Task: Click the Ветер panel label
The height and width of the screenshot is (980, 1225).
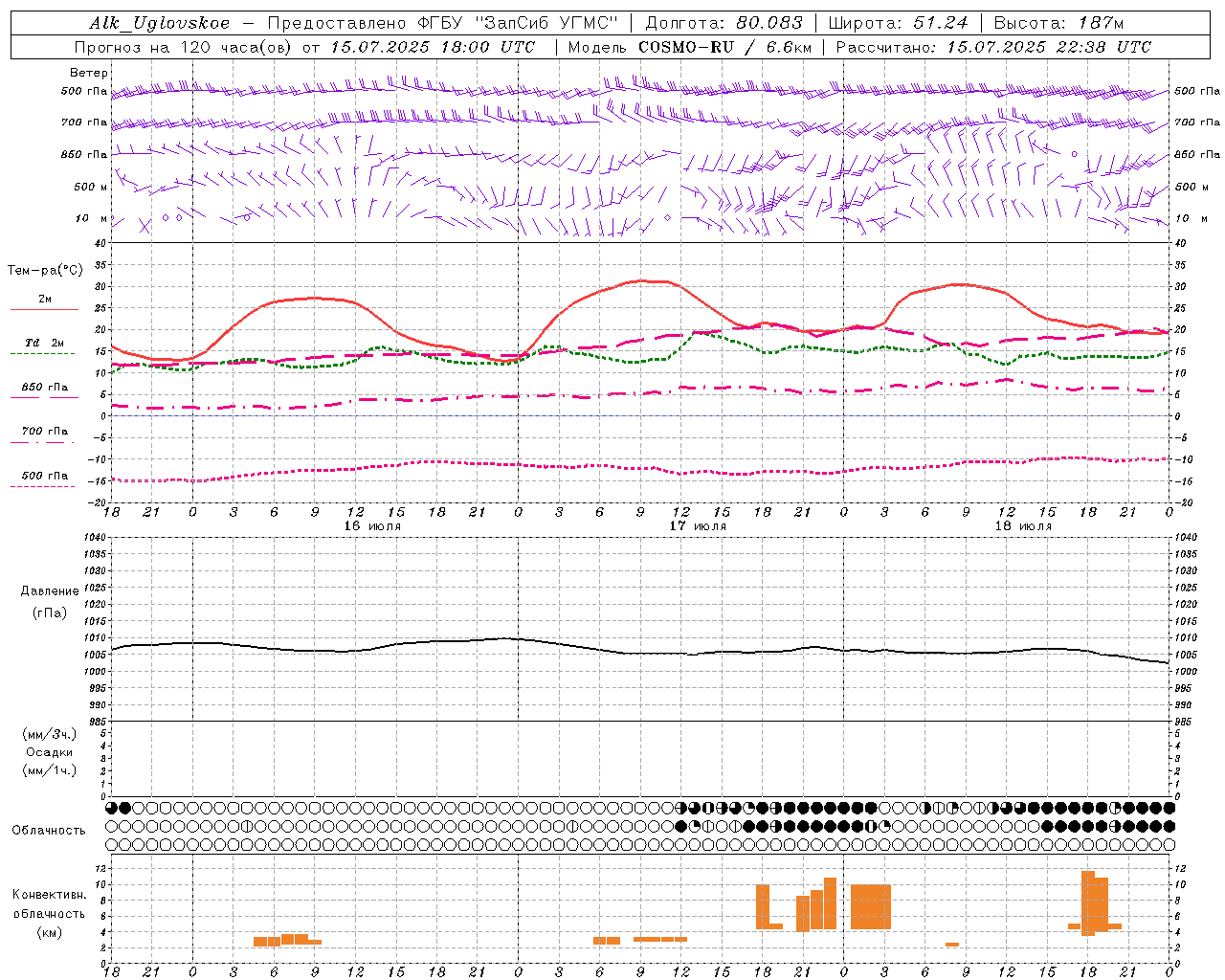Action: tap(89, 73)
